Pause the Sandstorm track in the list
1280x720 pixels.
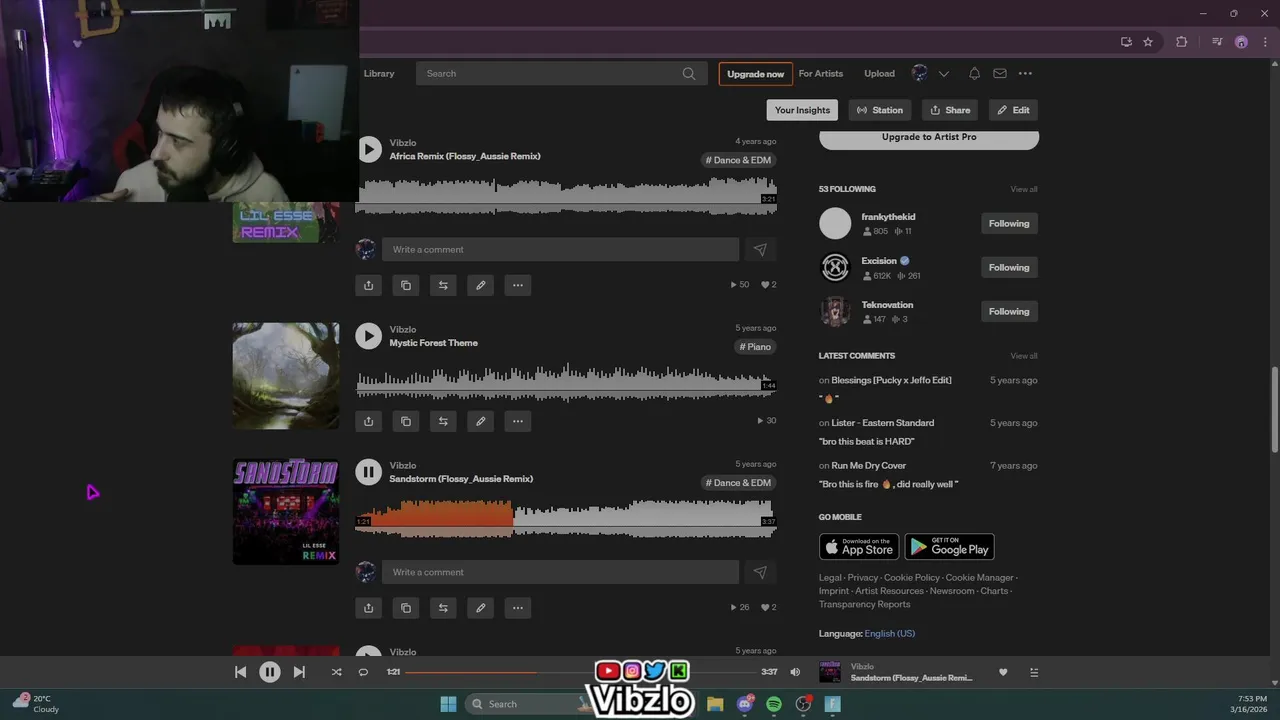[x=369, y=472]
